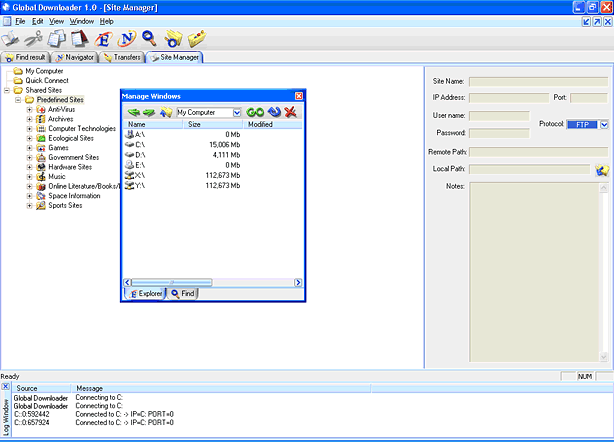Screen dimensions: 614x442
Task: Click the clipboard paste toolbar icon
Action: point(80,39)
